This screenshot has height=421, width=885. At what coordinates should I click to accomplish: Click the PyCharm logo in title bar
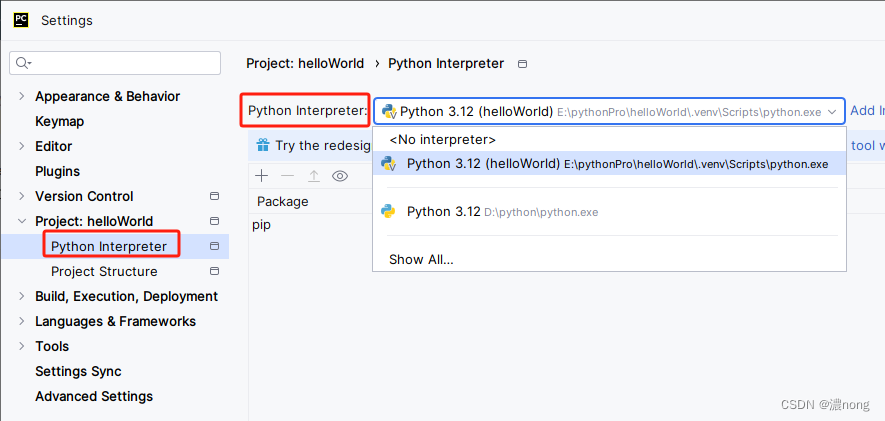21,20
